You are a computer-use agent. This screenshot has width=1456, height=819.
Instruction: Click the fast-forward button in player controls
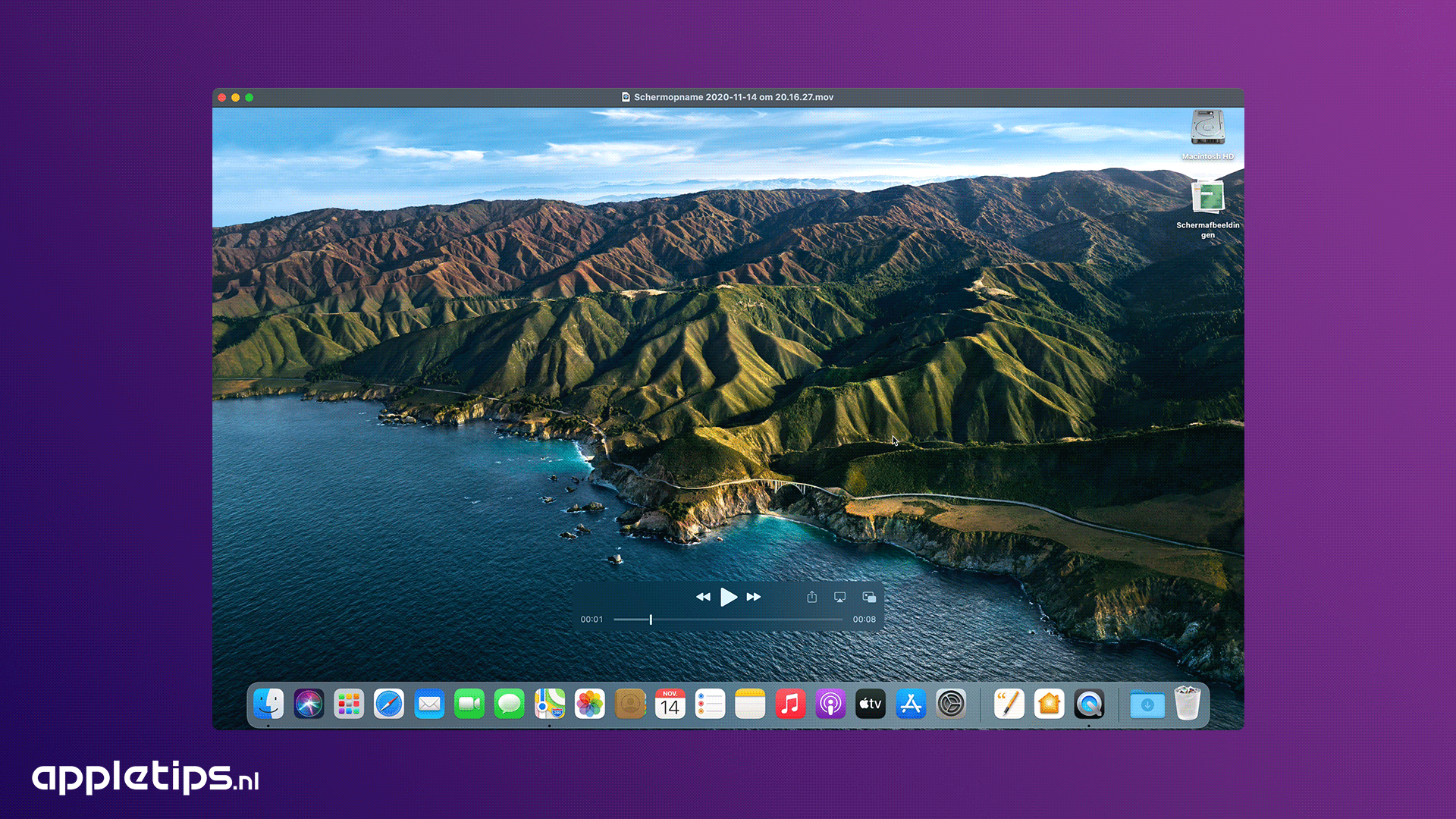(x=753, y=597)
